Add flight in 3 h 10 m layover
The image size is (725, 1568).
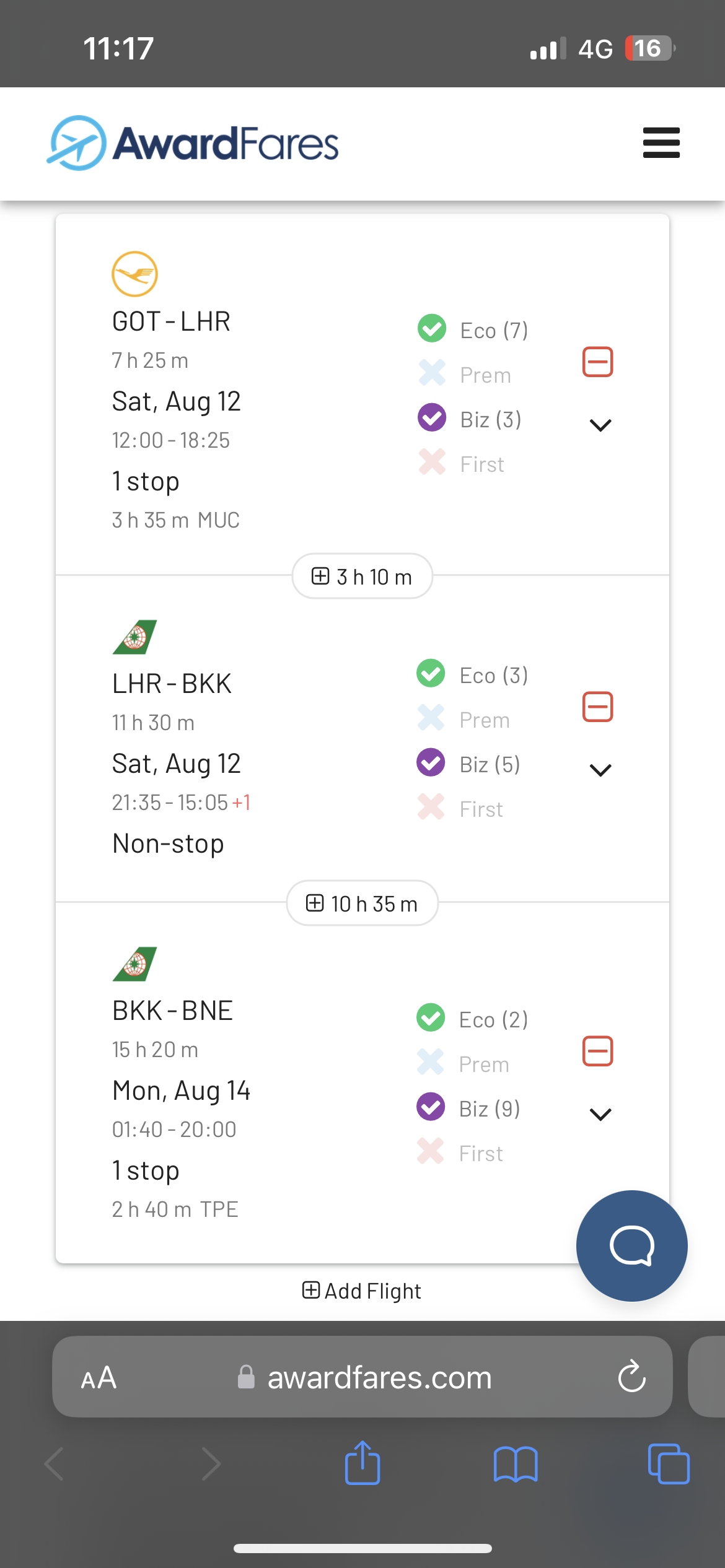(362, 577)
